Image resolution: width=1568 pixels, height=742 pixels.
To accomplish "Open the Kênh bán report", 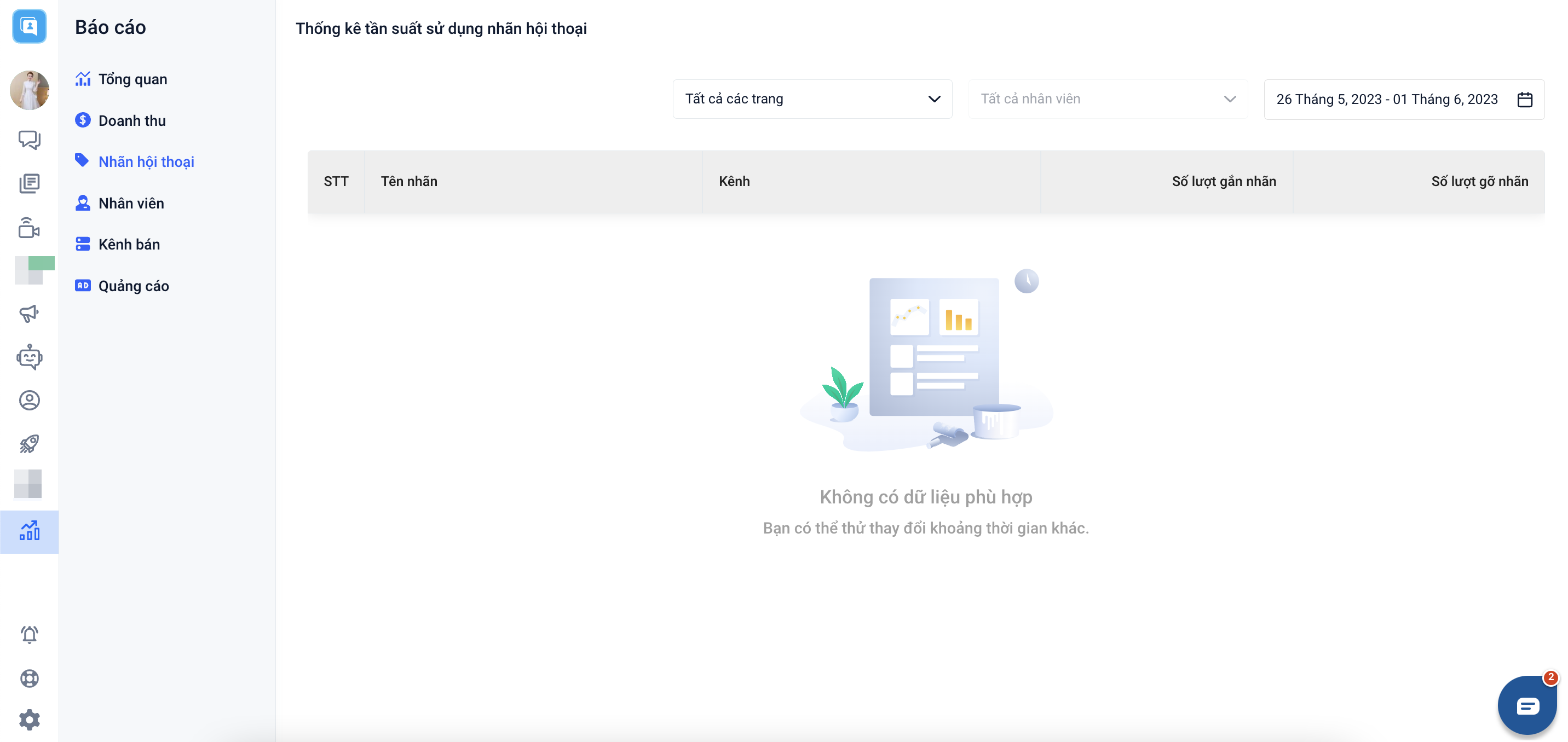I will point(129,245).
